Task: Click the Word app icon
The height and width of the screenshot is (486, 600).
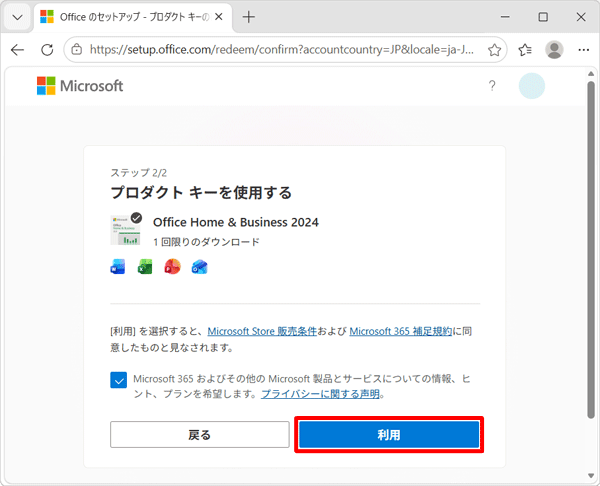Action: [x=118, y=267]
